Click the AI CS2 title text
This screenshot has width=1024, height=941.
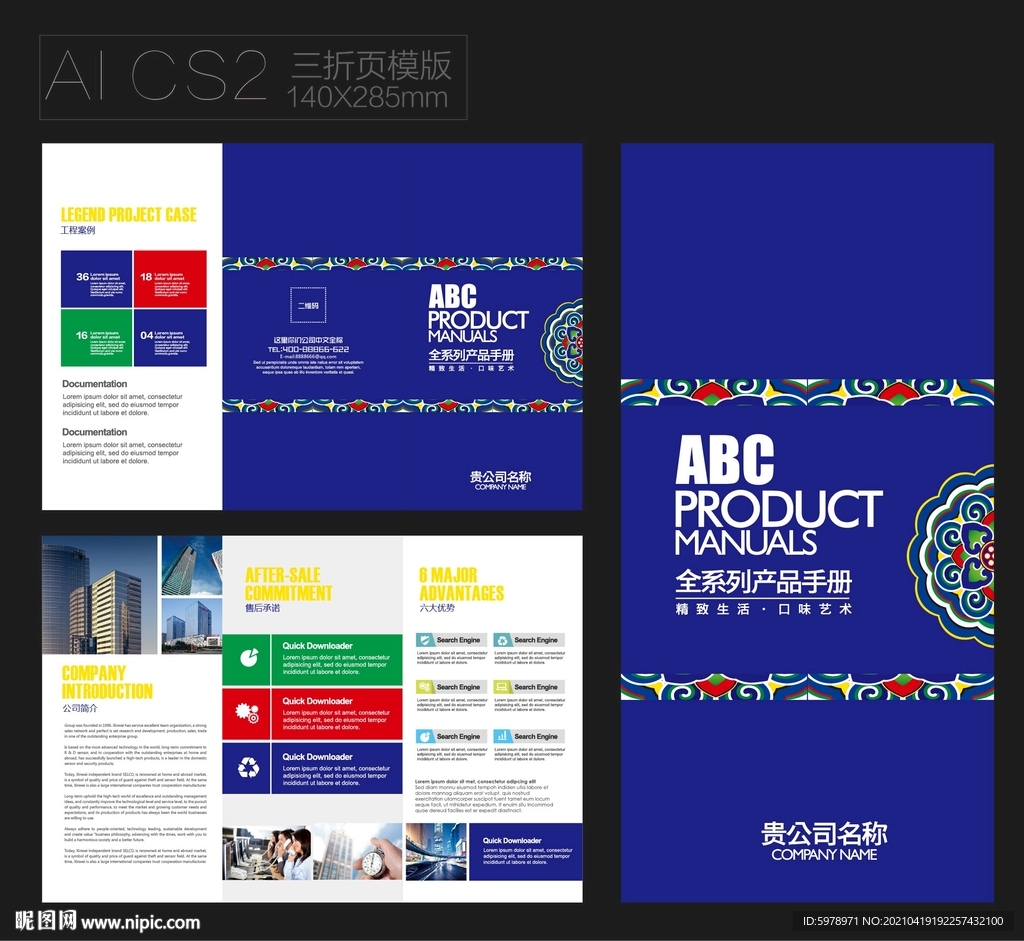[x=156, y=76]
